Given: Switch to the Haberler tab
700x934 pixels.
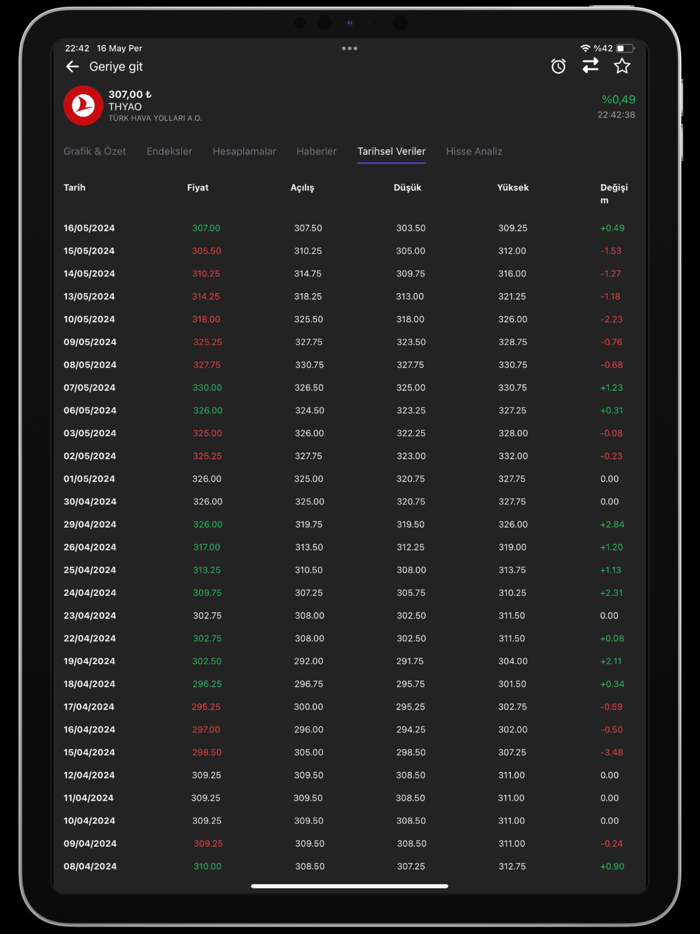Looking at the screenshot, I should coord(316,151).
